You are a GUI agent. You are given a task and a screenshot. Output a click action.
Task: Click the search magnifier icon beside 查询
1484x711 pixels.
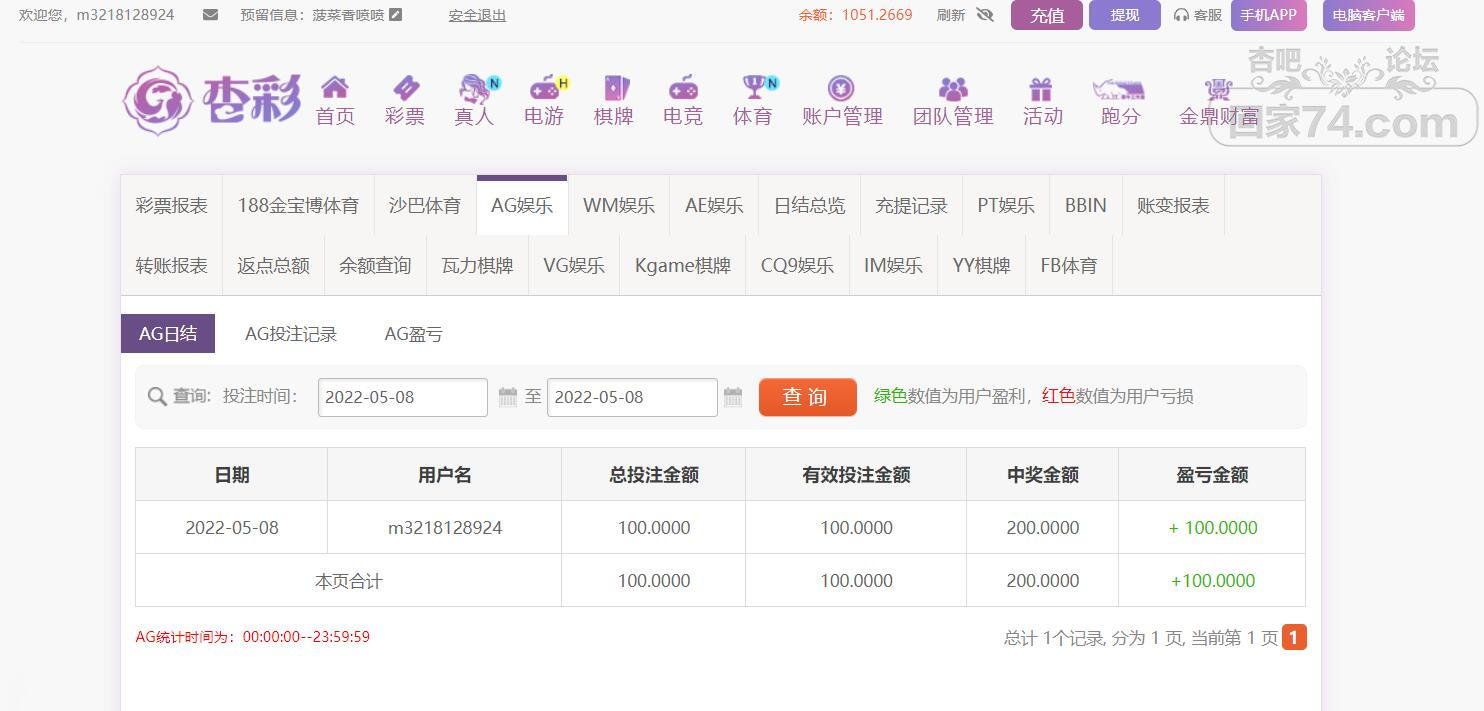click(x=157, y=397)
